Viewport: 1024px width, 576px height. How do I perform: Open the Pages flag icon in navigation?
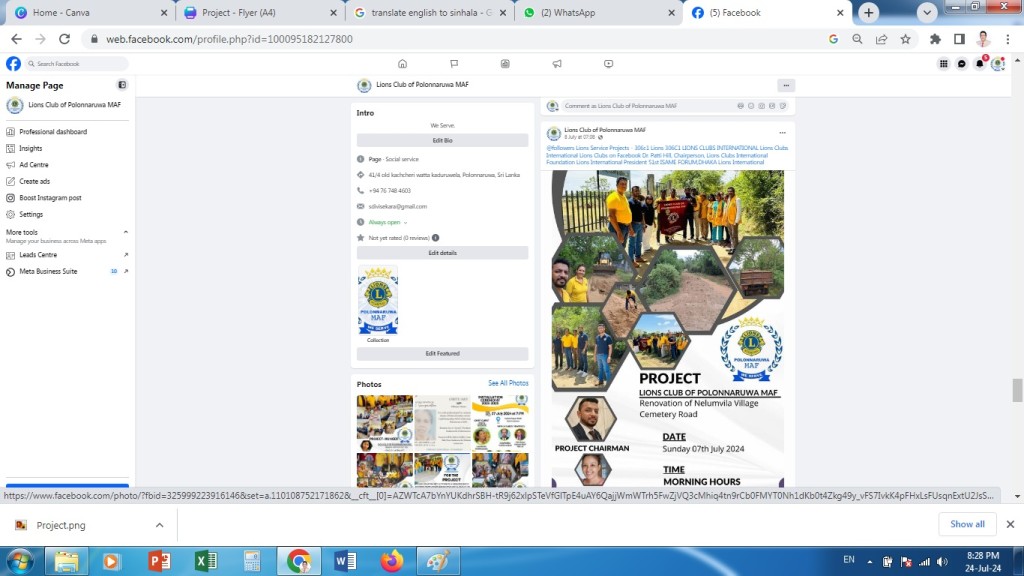[454, 63]
